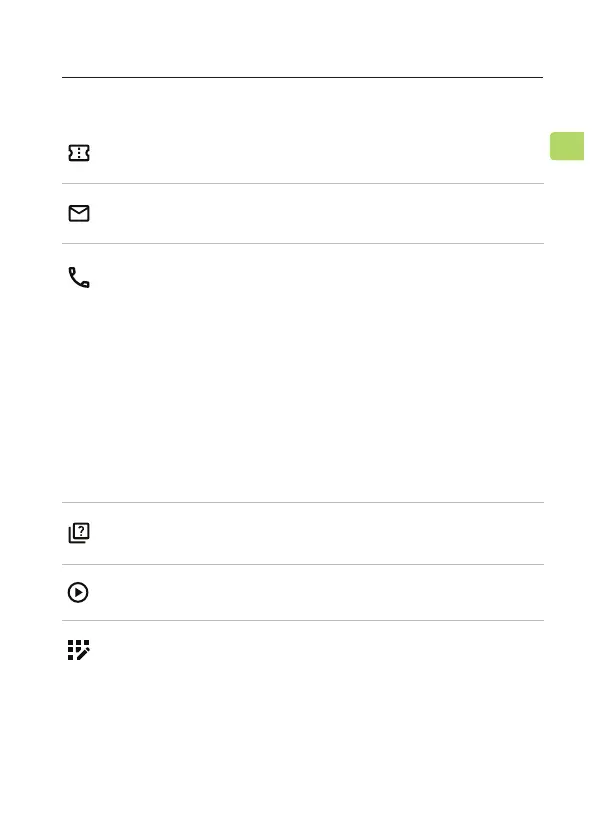Click the phone handset icon
This screenshot has width=601, height=828.
(78, 278)
